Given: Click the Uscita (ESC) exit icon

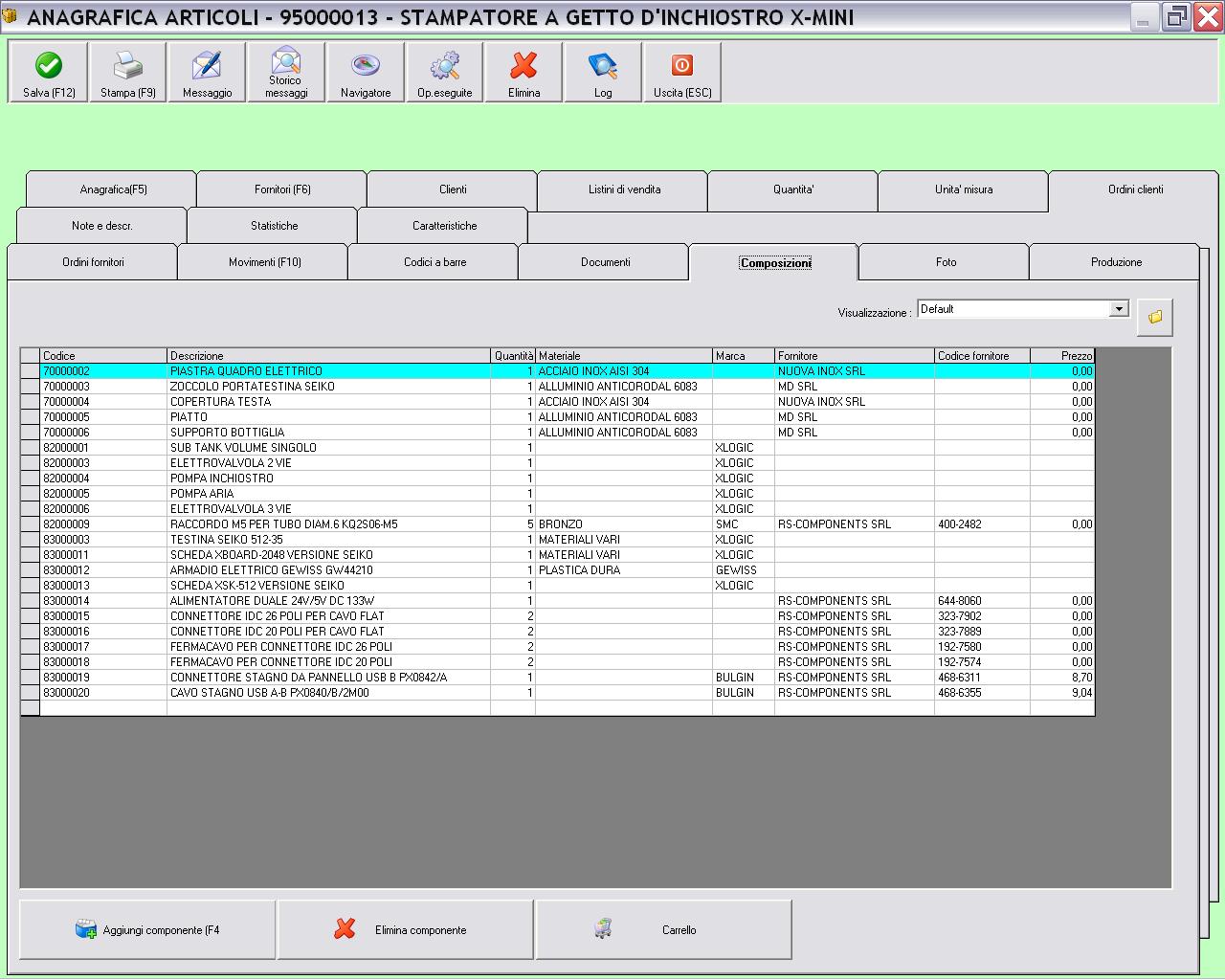Looking at the screenshot, I should click(682, 66).
